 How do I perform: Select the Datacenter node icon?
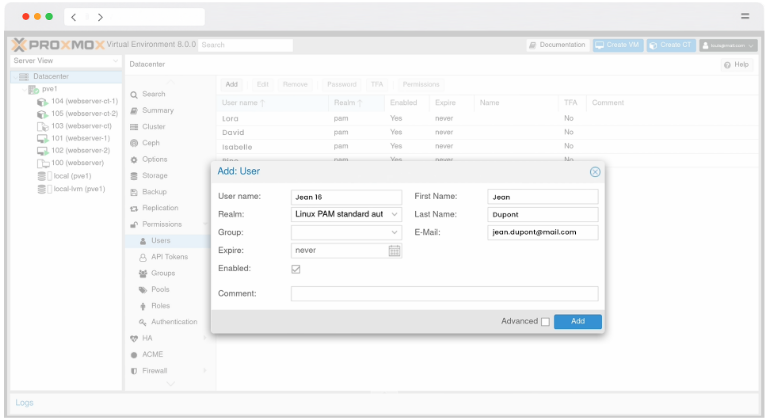click(24, 76)
